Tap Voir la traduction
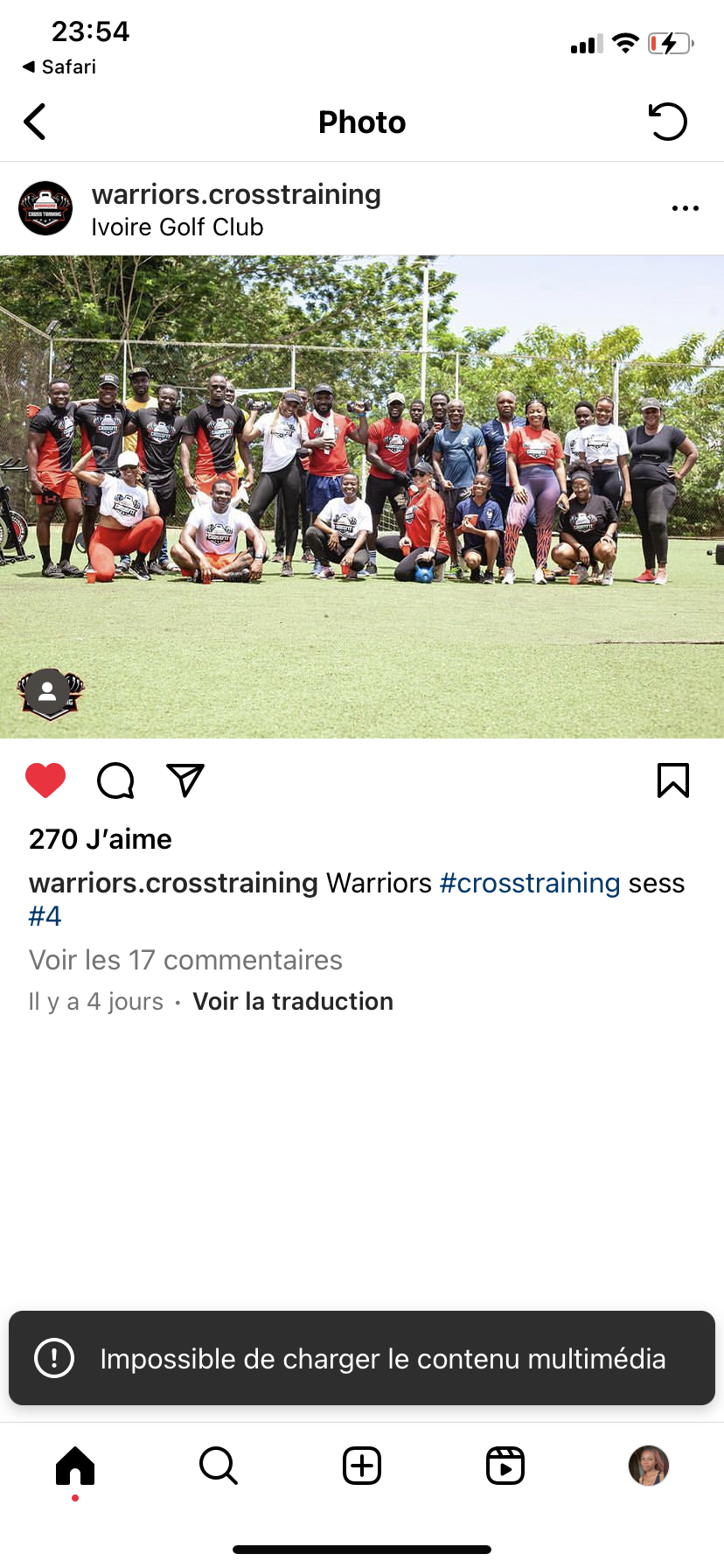Viewport: 724px width, 1568px height. click(293, 1001)
